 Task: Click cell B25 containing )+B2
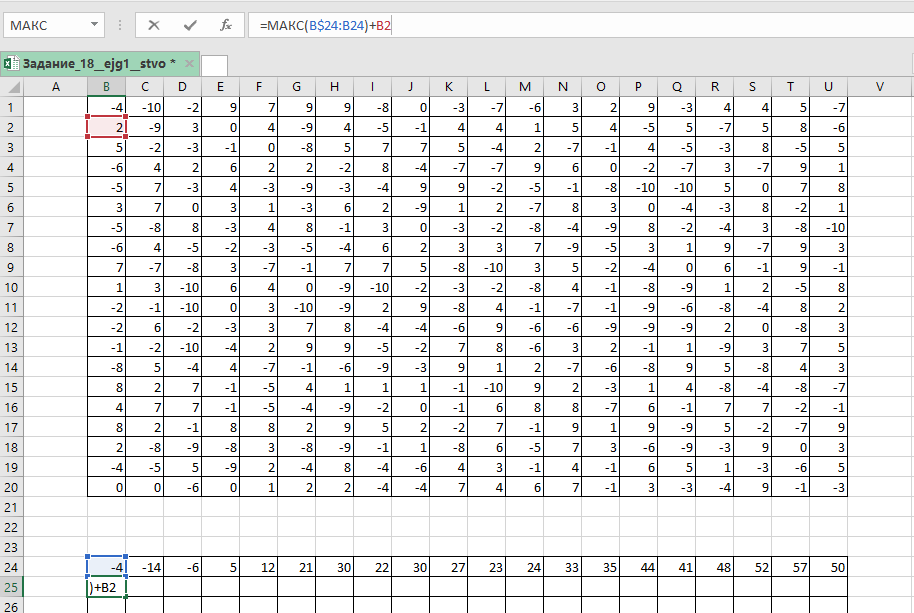pyautogui.click(x=105, y=587)
